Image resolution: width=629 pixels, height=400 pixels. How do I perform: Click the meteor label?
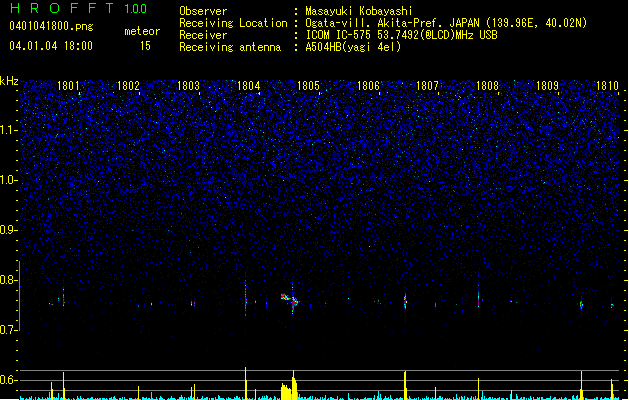tap(142, 31)
